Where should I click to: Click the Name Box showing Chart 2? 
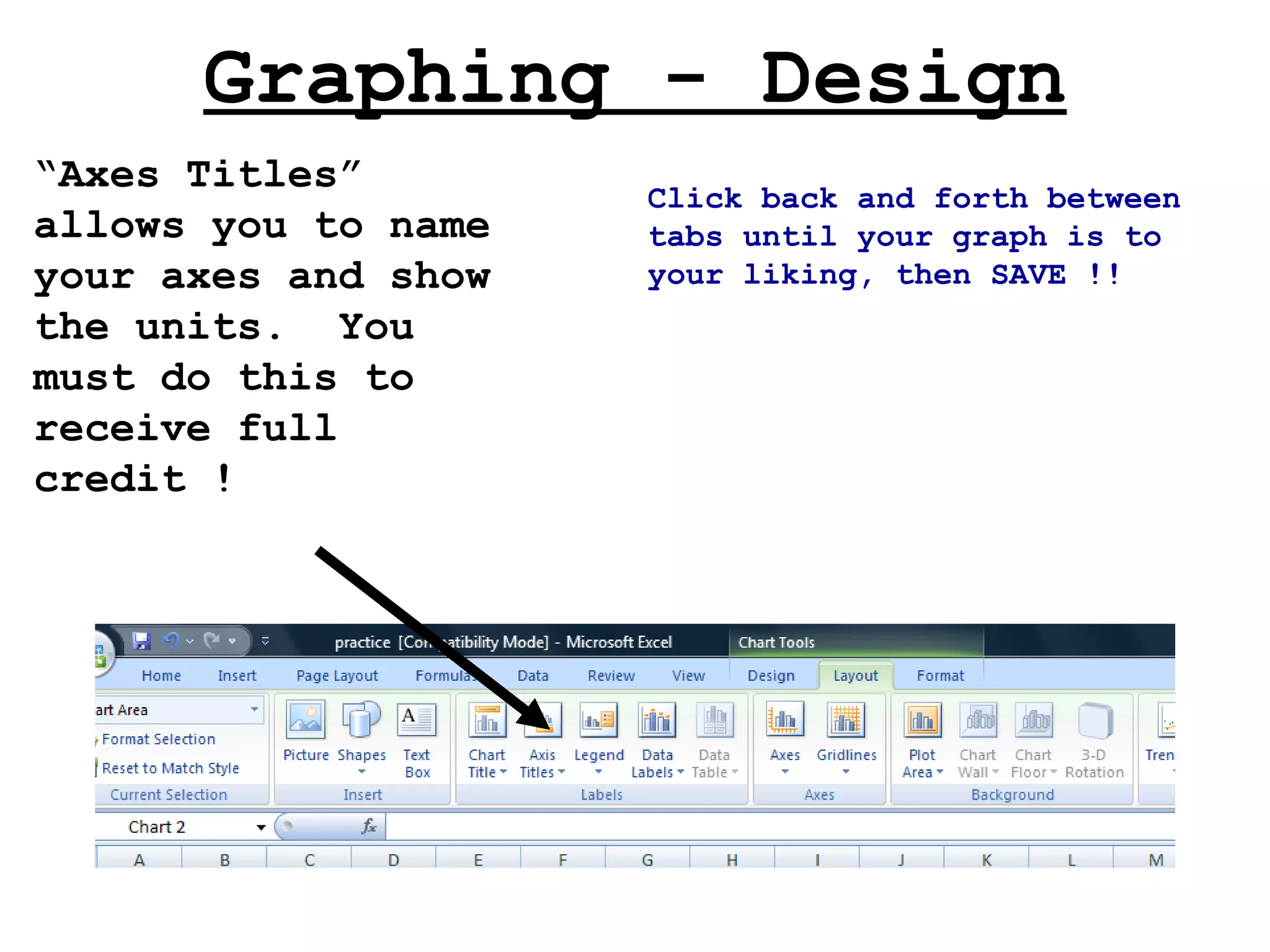175,827
